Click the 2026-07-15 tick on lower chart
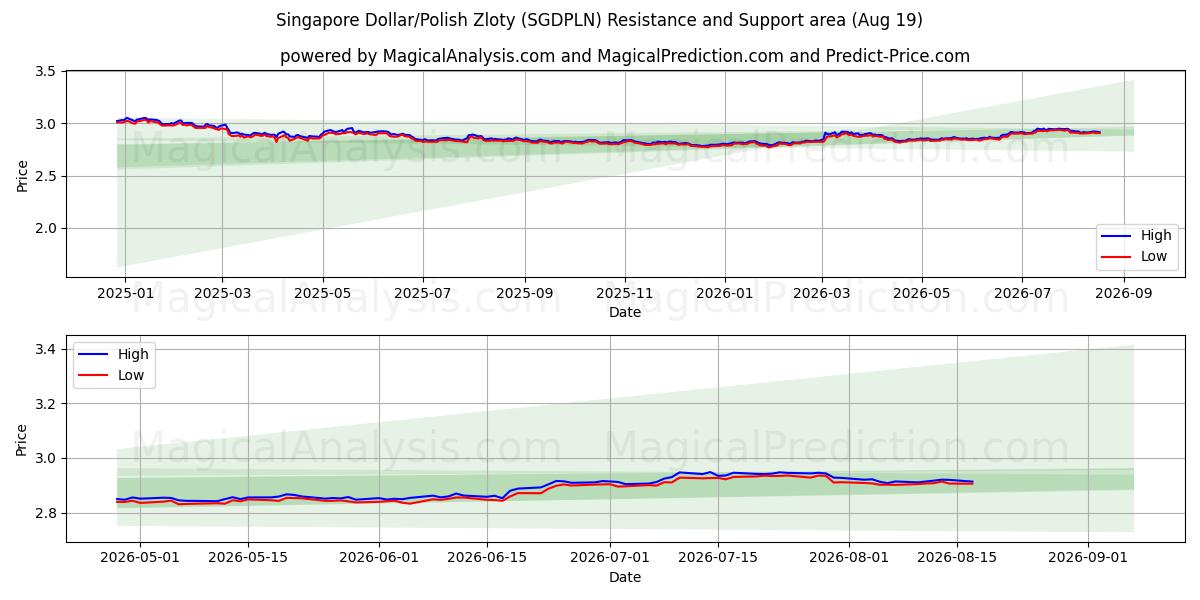Viewport: 1200px width, 600px height. point(718,559)
